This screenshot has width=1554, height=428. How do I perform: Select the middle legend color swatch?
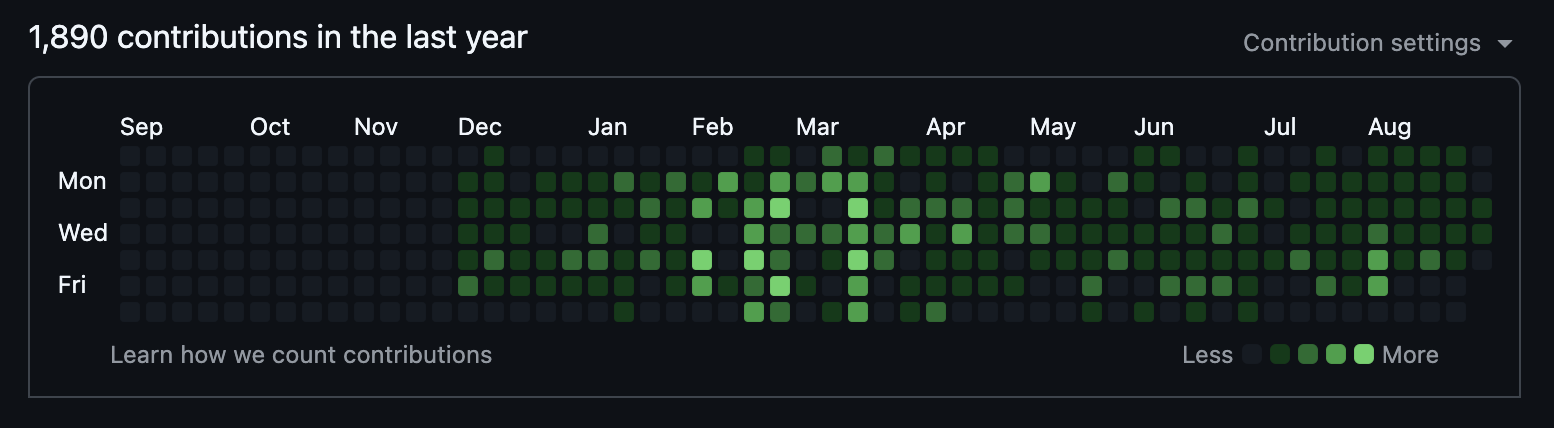1308,354
